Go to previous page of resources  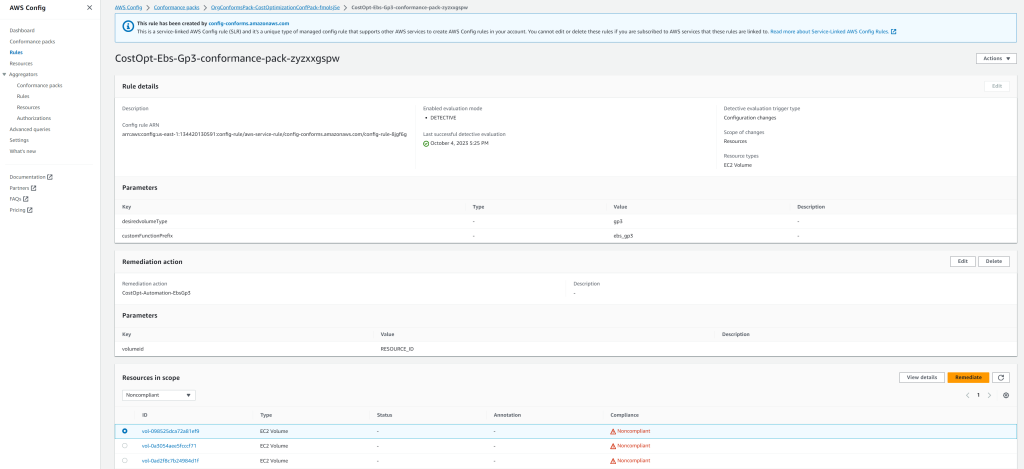tap(967, 395)
